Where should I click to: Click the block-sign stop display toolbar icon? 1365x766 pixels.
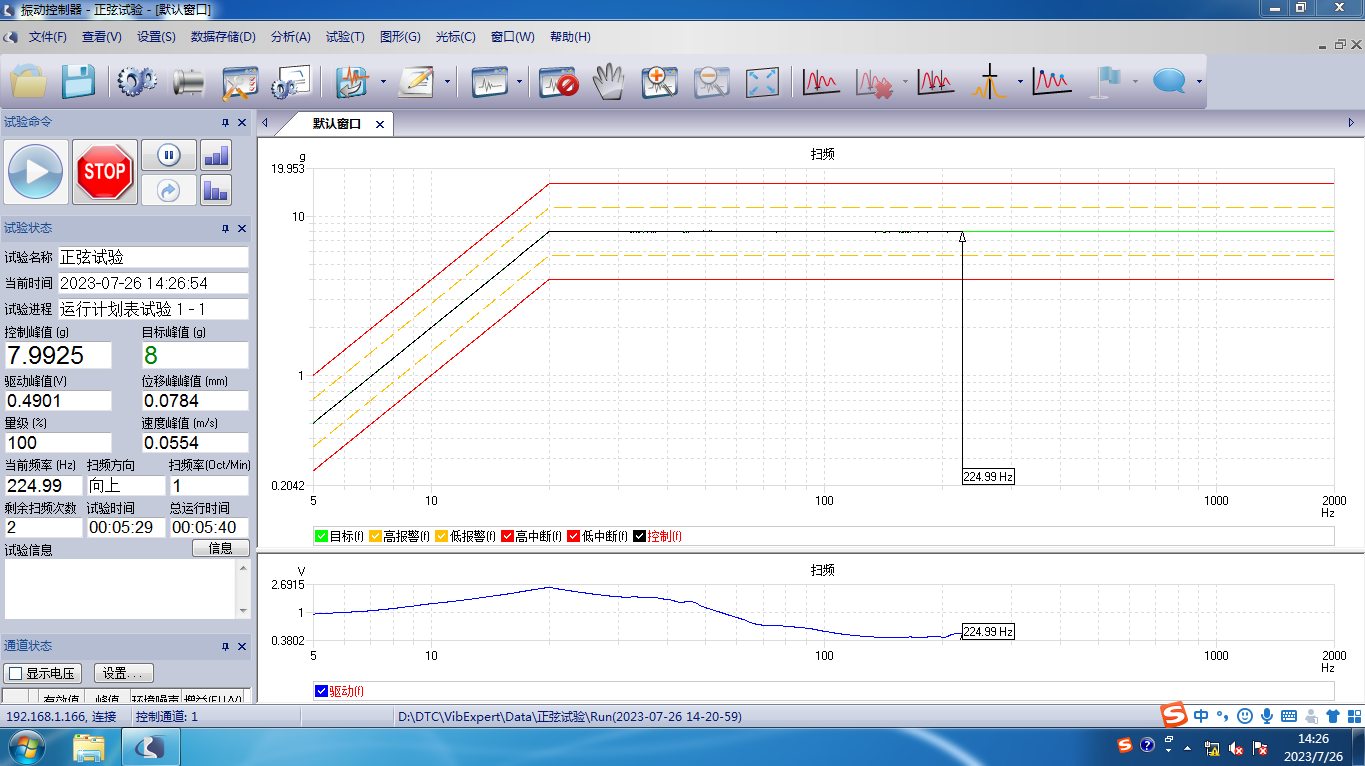point(559,81)
